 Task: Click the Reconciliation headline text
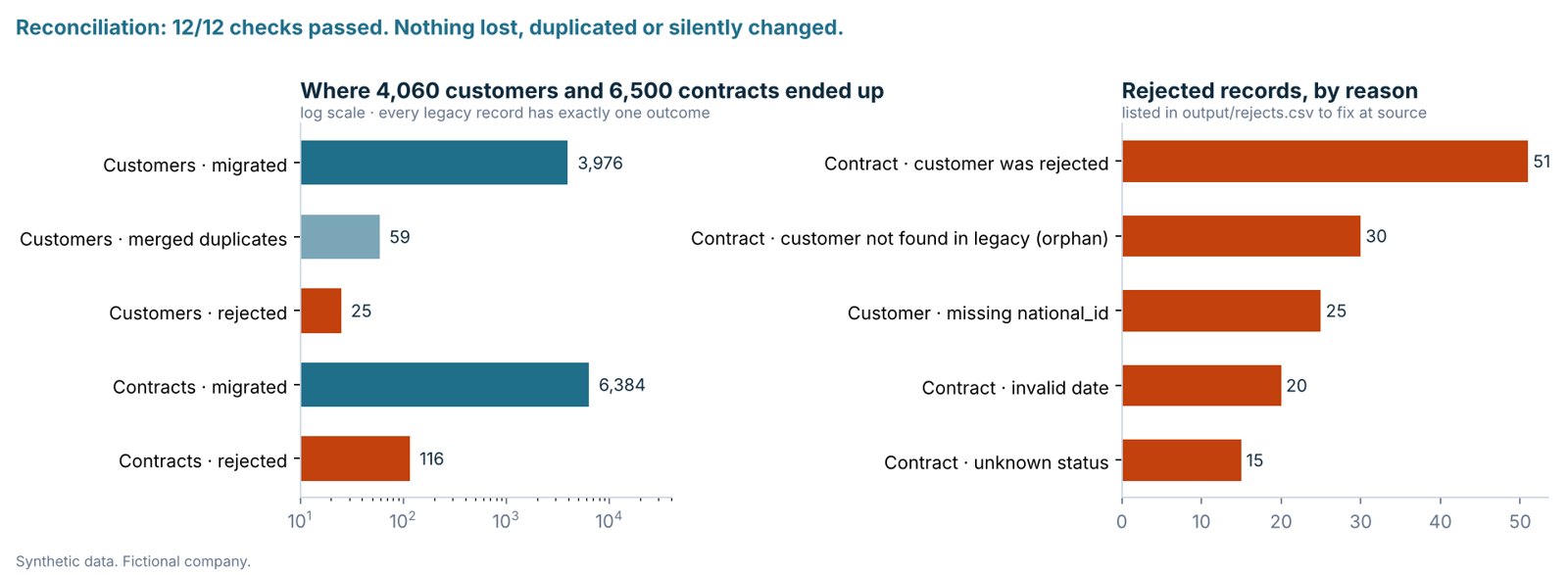[429, 27]
